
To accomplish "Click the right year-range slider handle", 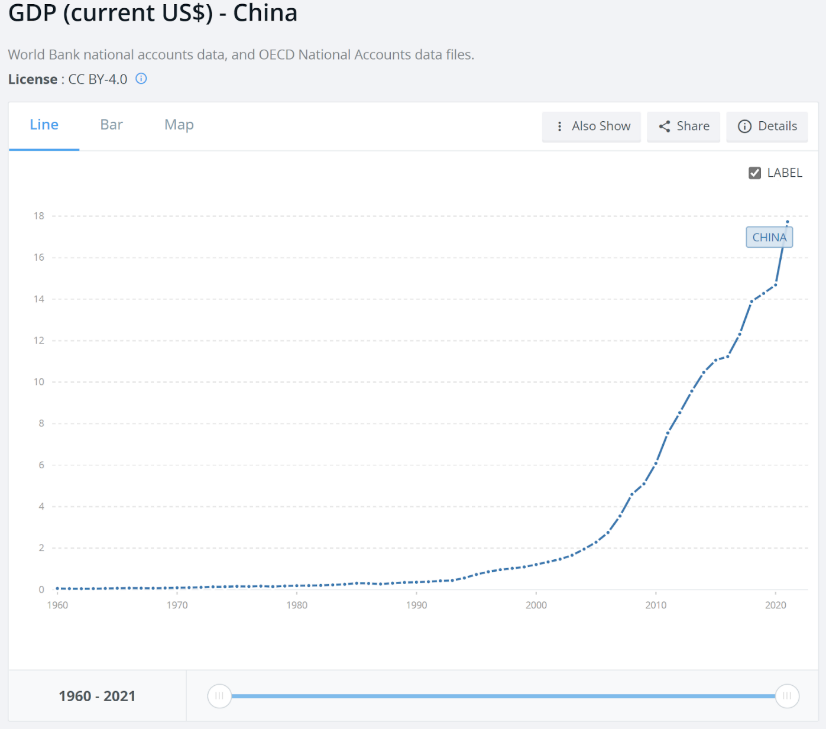I will tap(787, 696).
